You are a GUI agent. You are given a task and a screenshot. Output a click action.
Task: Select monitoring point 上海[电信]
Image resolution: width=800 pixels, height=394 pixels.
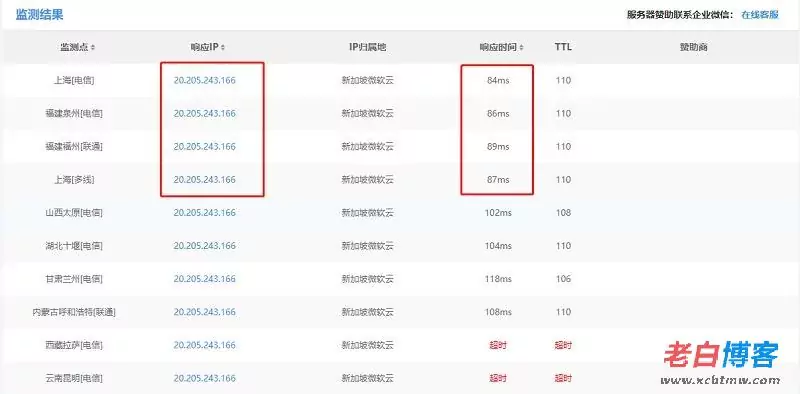pos(74,81)
